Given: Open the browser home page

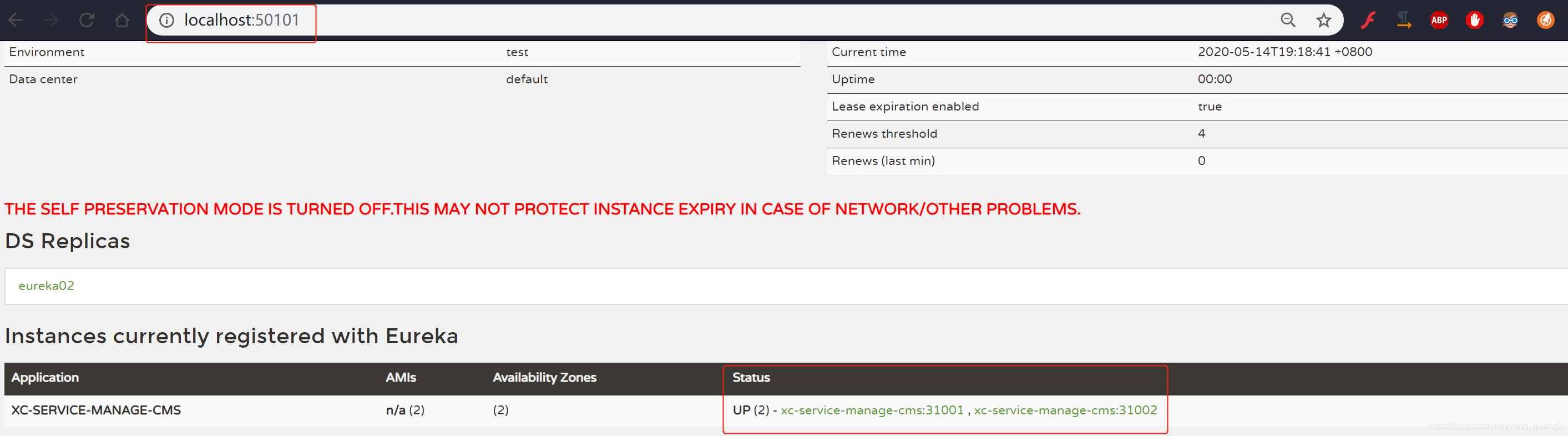Looking at the screenshot, I should pos(122,20).
